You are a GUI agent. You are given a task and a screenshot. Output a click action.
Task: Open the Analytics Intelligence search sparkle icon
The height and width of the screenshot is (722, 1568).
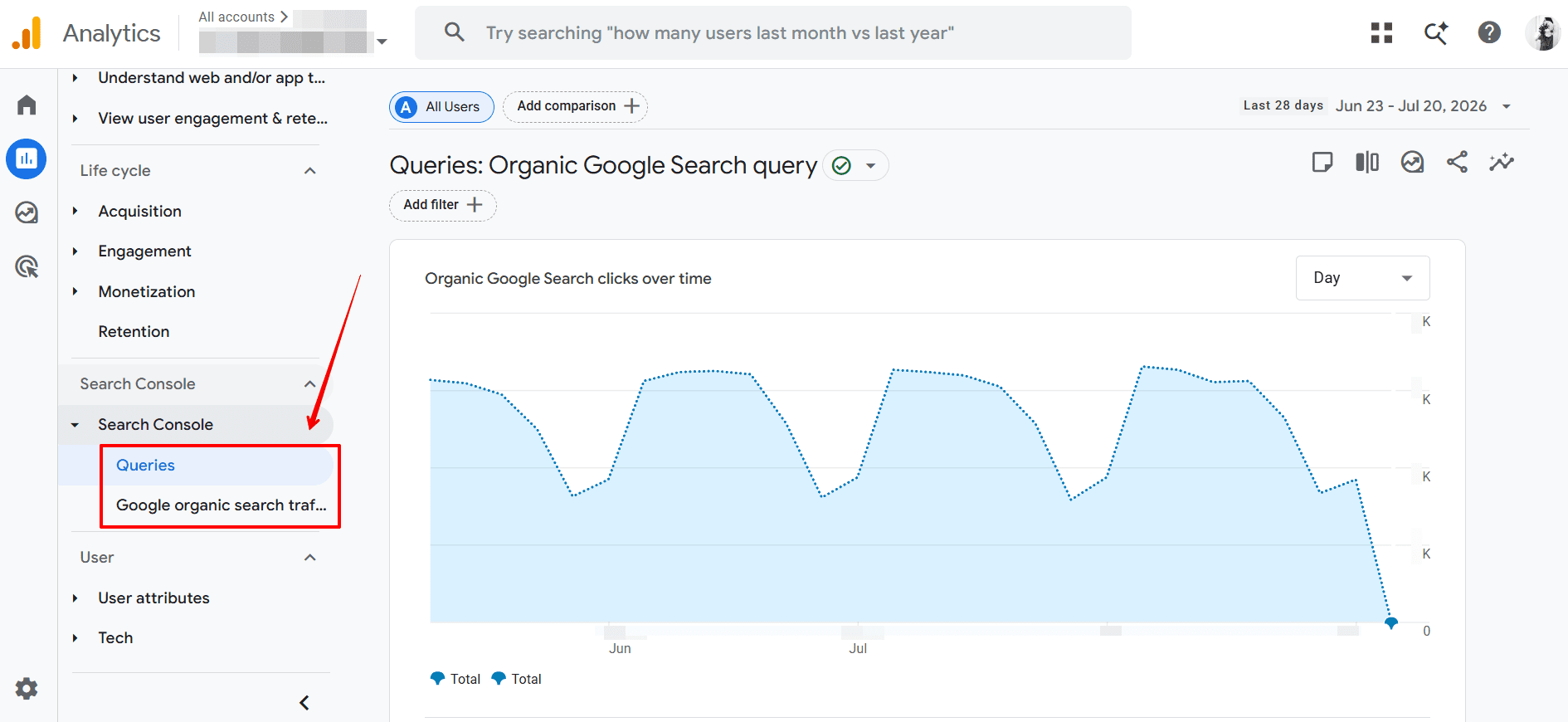[x=1436, y=32]
